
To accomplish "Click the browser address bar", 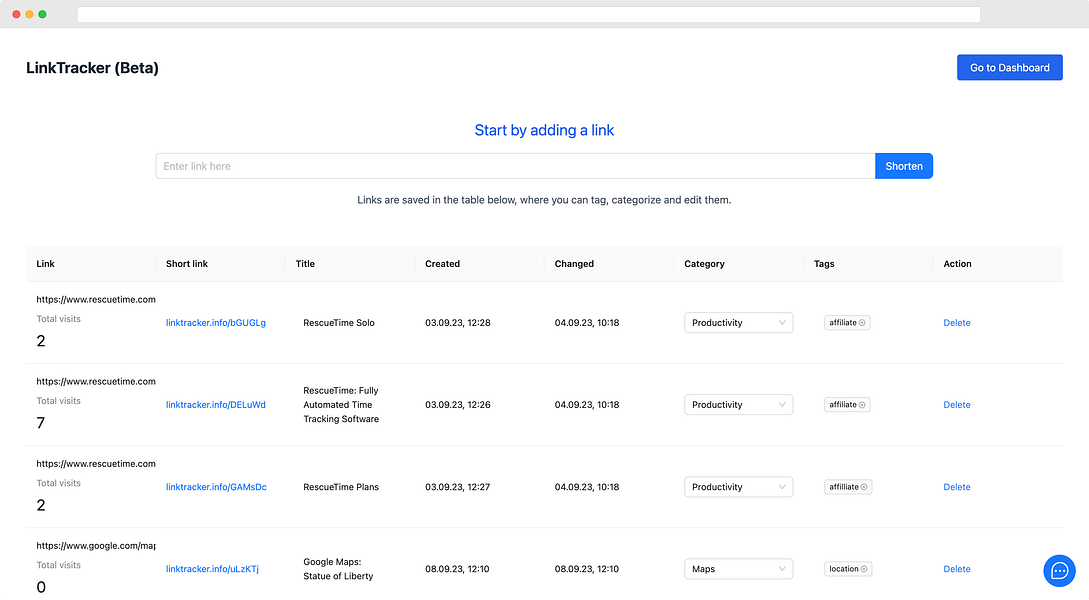I will 528,14.
